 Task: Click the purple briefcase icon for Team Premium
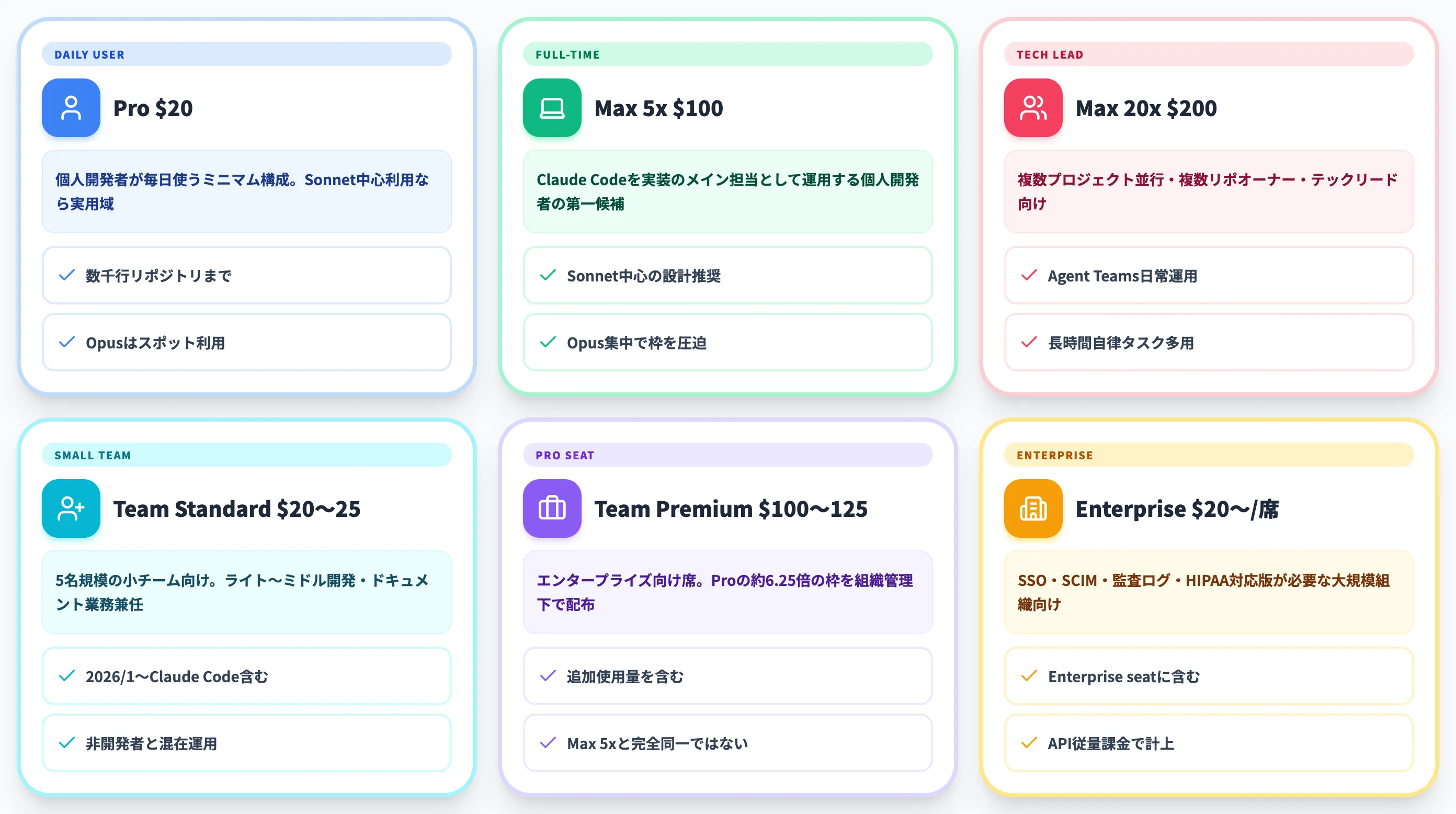(552, 508)
